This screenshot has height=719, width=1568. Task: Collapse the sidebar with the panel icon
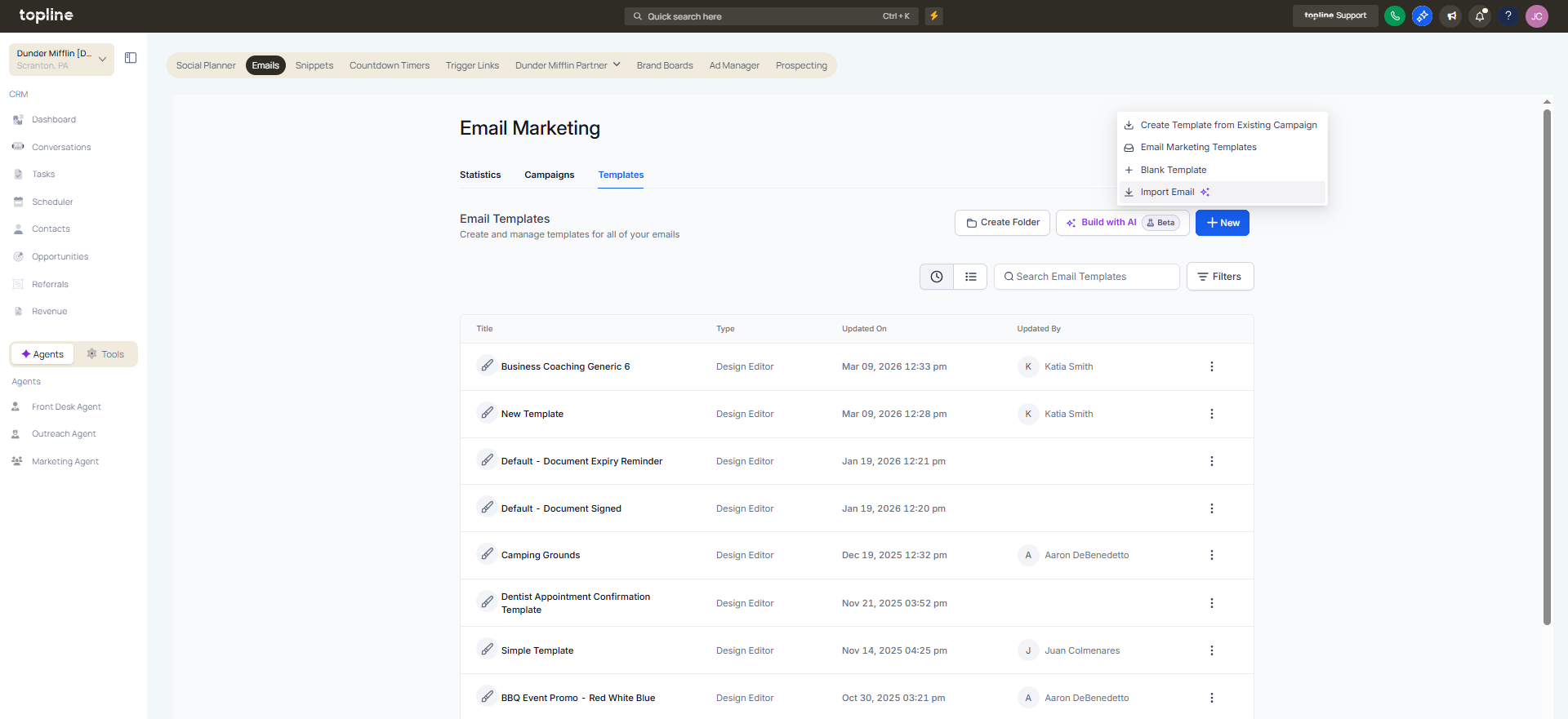[131, 58]
